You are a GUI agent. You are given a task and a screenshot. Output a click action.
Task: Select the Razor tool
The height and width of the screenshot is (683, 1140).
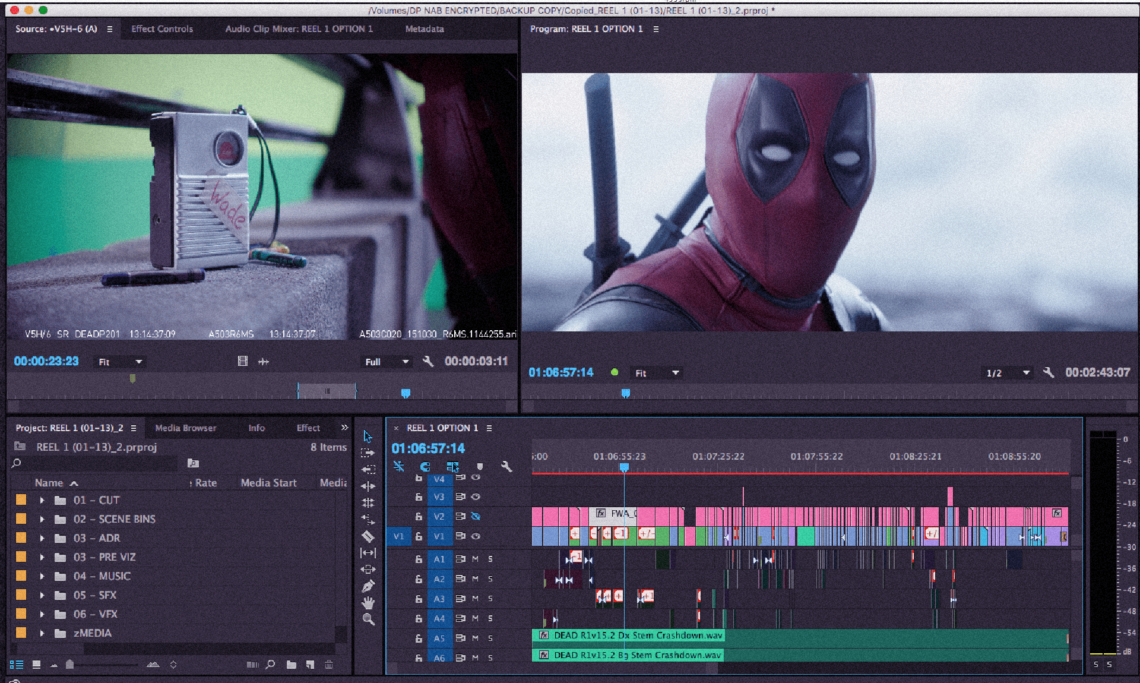[x=368, y=536]
